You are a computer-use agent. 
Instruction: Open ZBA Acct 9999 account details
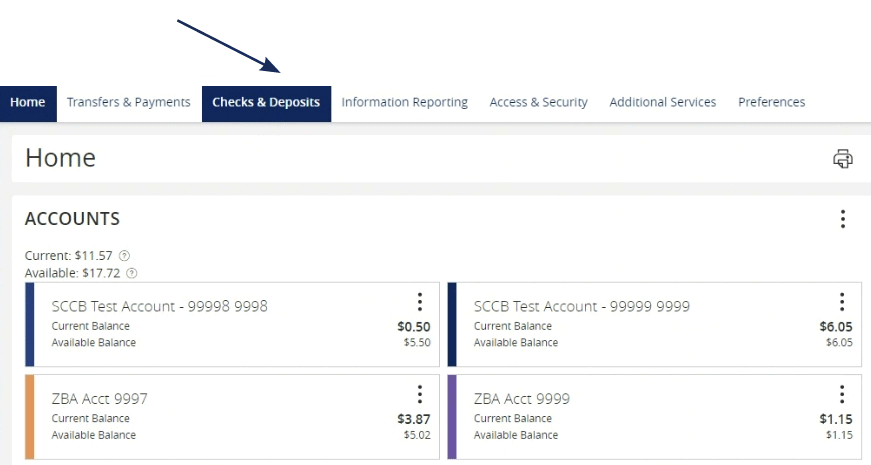coord(522,399)
